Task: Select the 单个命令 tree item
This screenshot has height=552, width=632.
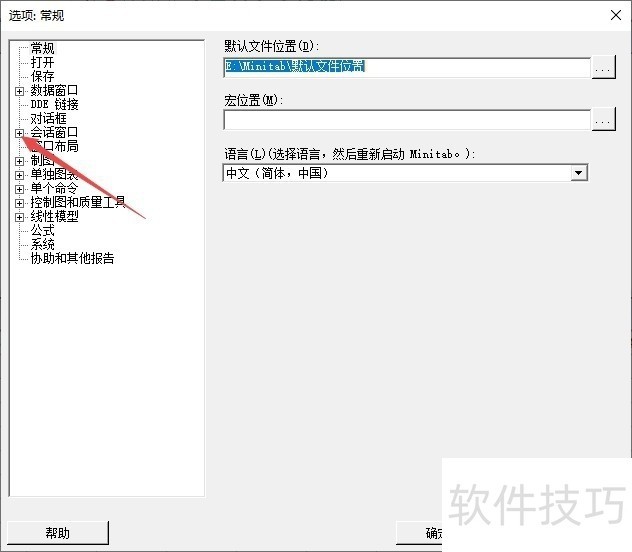Action: click(54, 188)
